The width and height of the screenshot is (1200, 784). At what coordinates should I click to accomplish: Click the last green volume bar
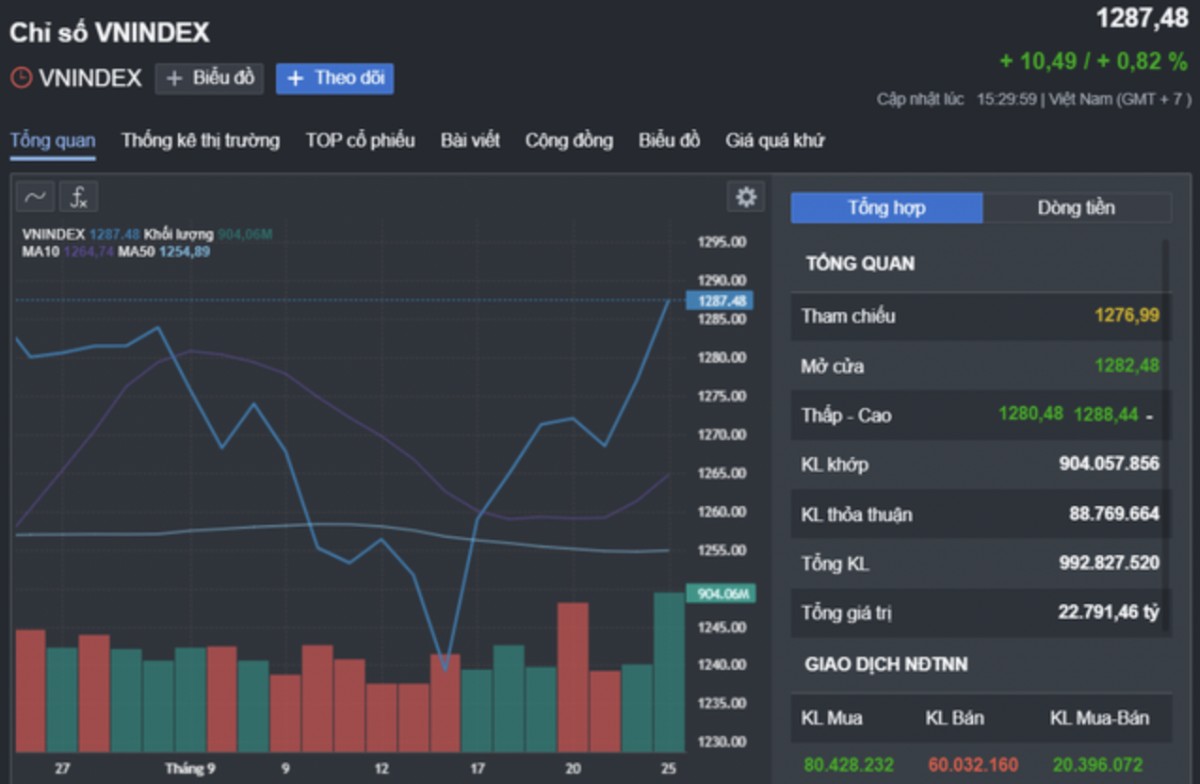coord(668,671)
